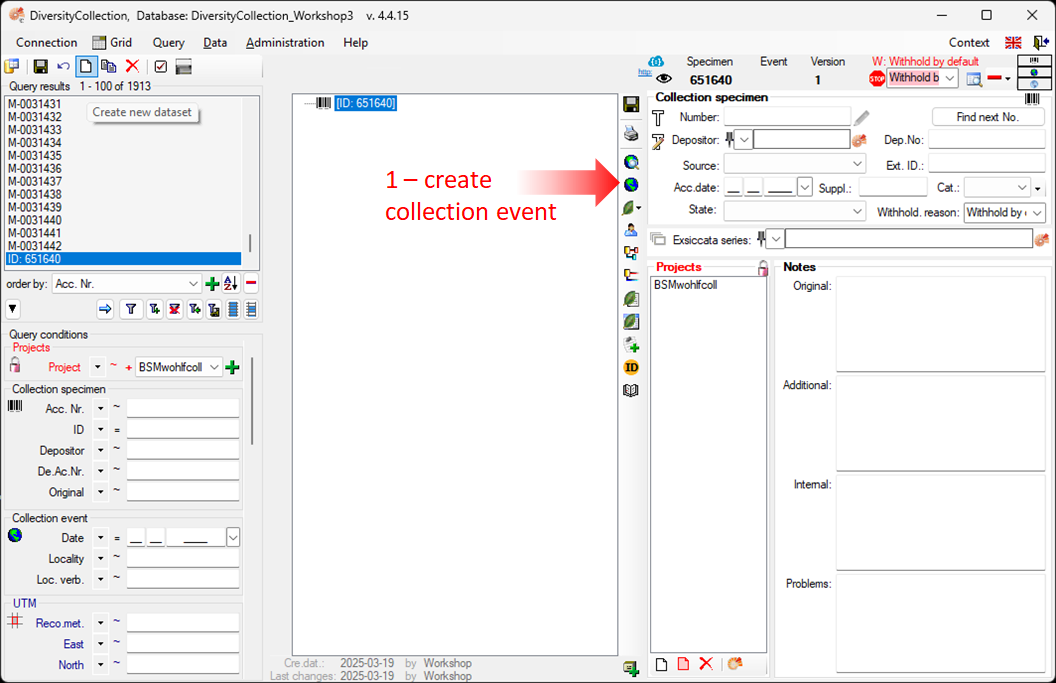Open the Acc.date calendar dropdown

805,187
